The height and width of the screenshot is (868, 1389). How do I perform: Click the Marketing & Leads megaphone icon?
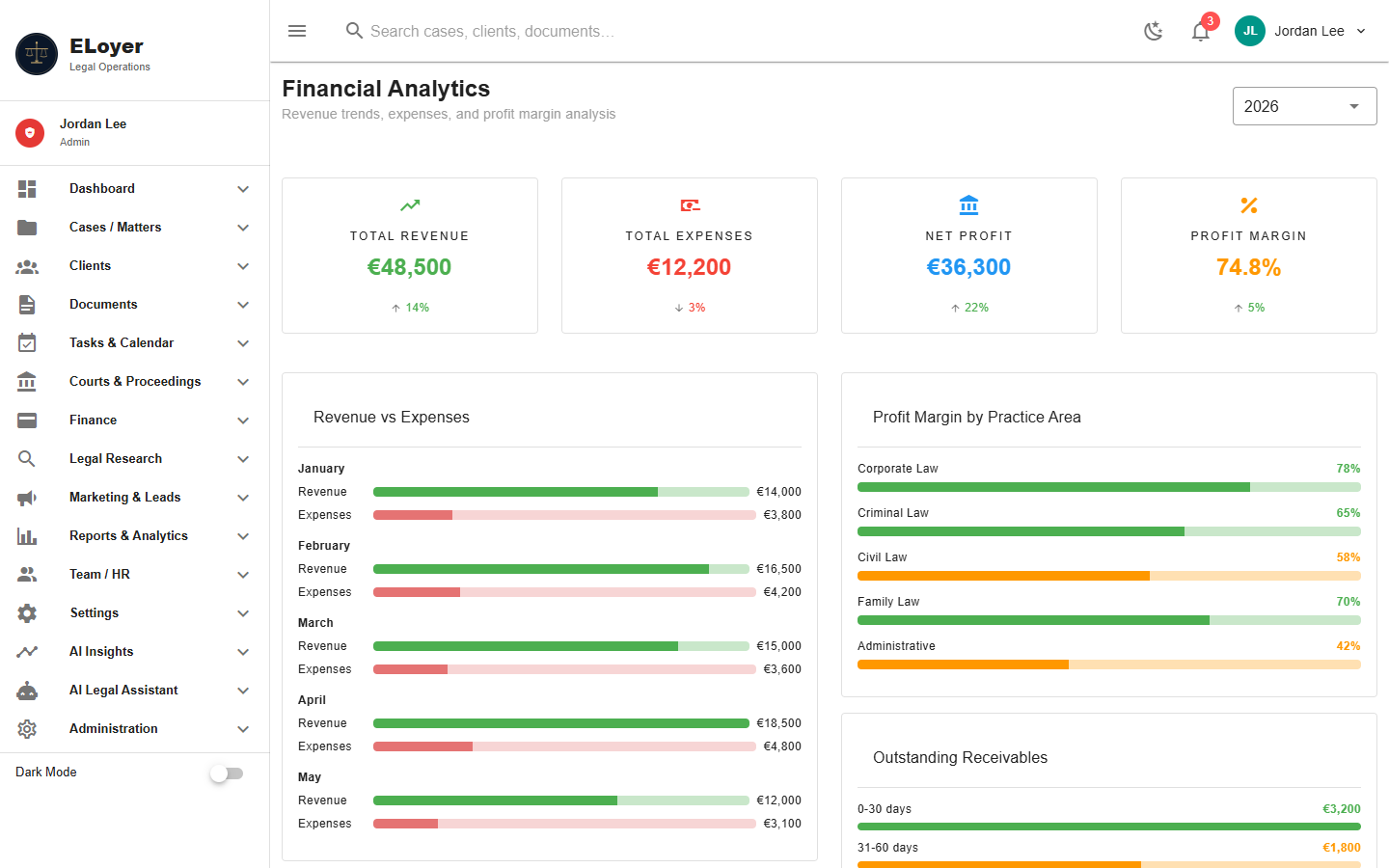[x=27, y=498]
